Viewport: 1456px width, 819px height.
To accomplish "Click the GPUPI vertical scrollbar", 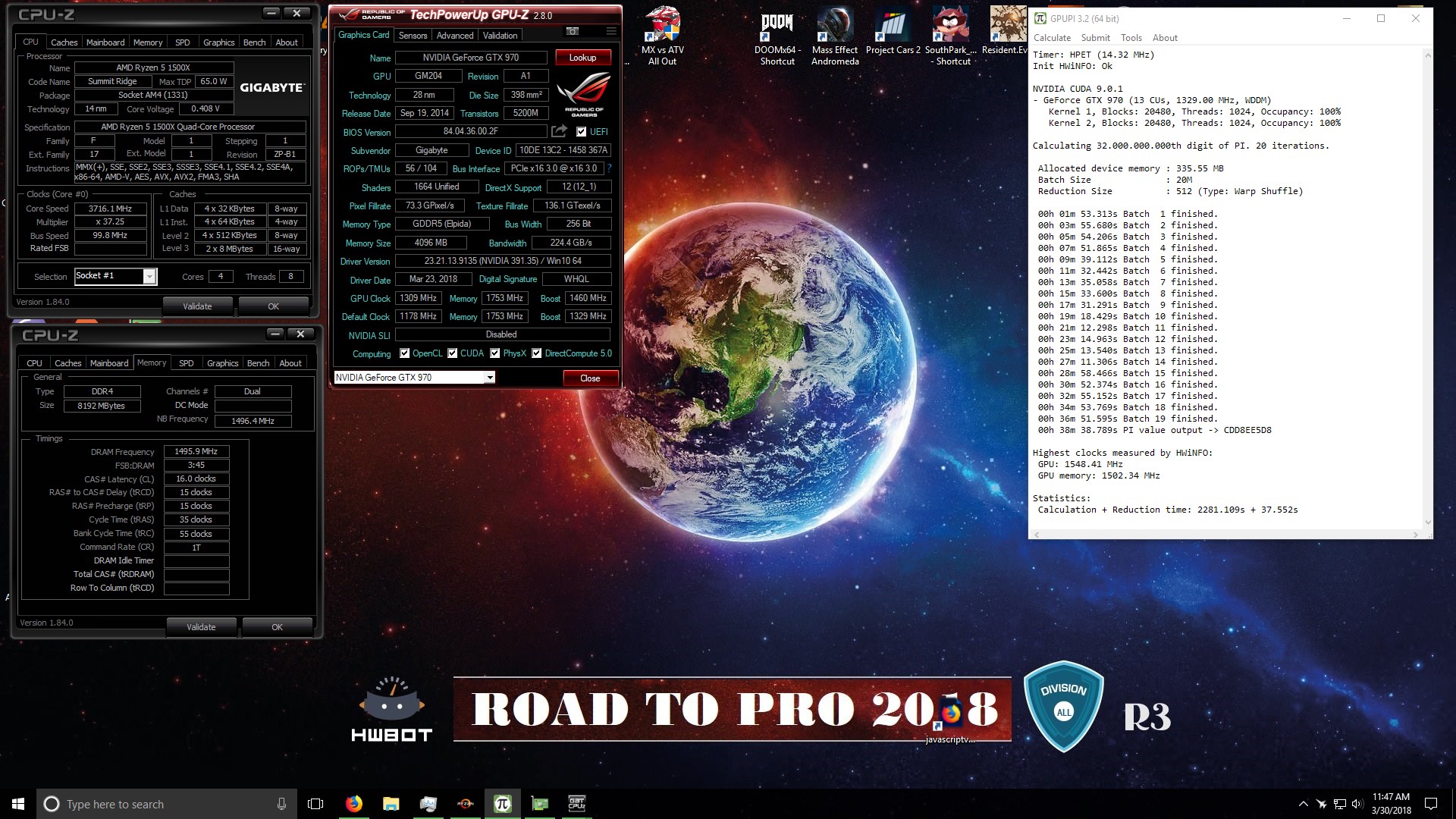I will click(x=1429, y=288).
